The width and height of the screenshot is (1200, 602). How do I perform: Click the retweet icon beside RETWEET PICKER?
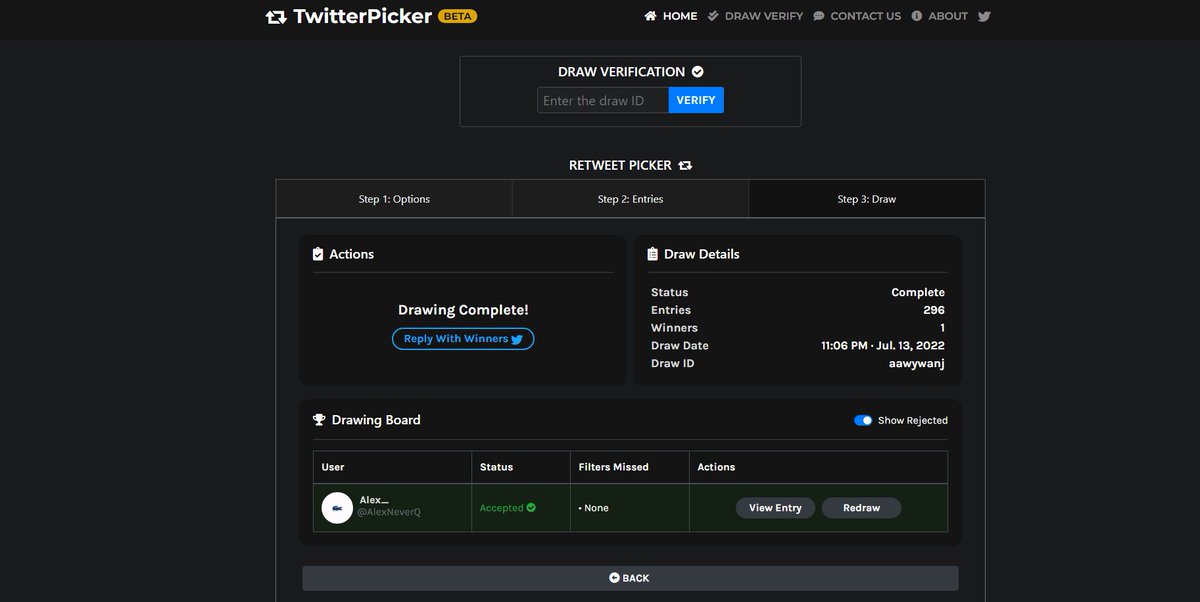[x=685, y=165]
